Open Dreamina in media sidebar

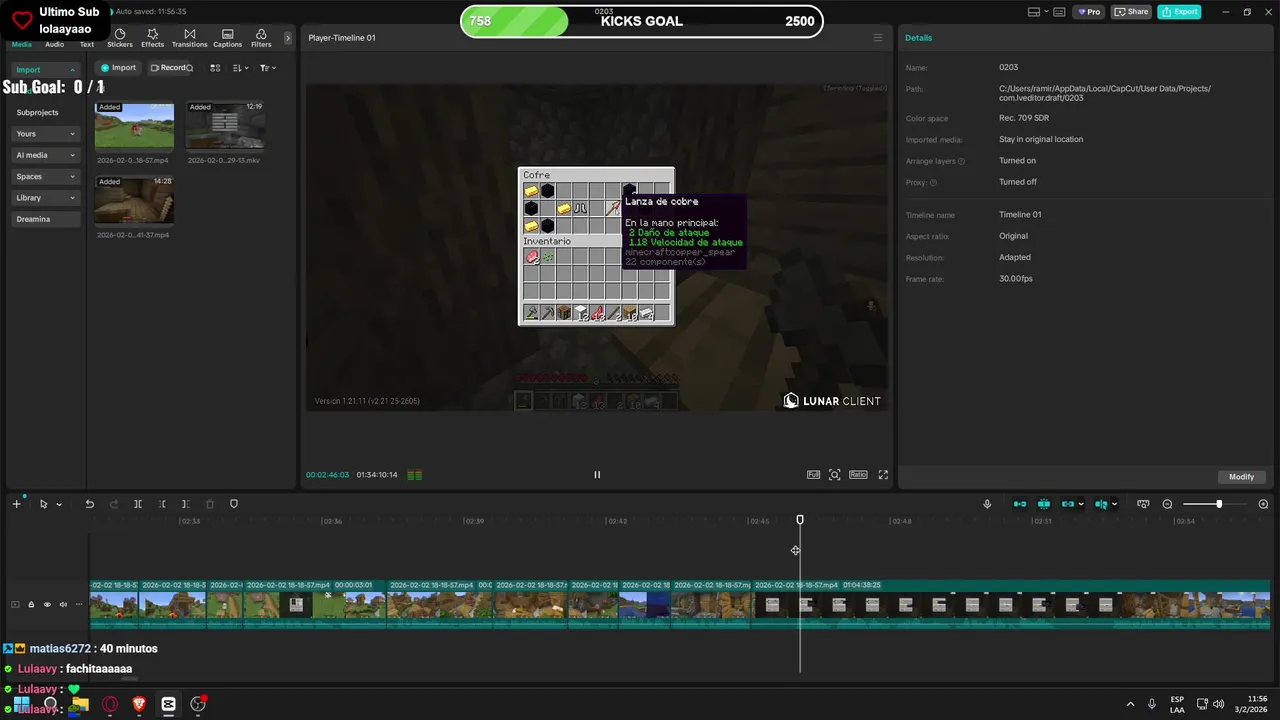[x=45, y=219]
